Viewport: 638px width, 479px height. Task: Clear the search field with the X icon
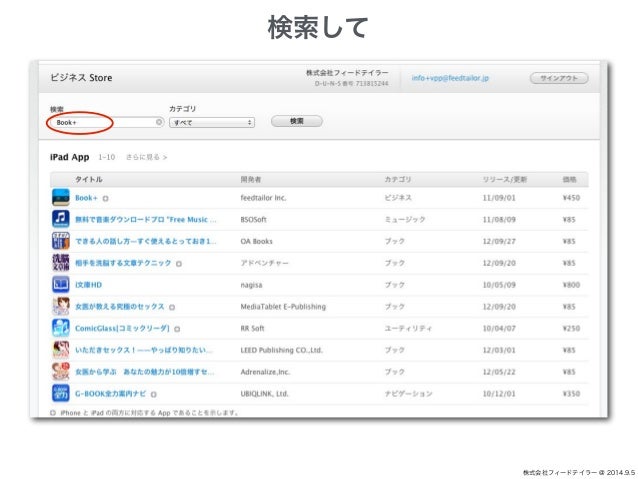click(159, 122)
